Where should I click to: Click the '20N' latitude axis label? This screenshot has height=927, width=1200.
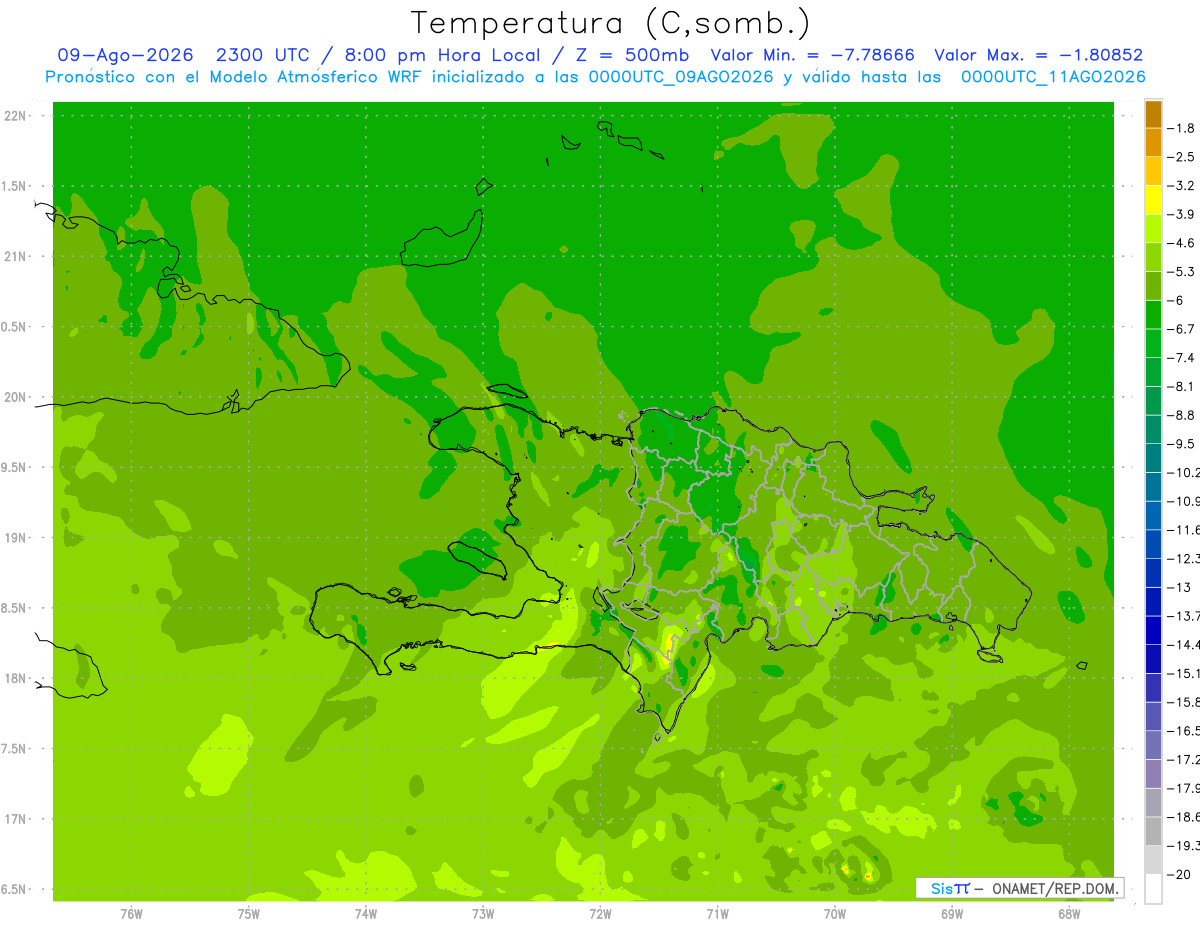coord(16,397)
